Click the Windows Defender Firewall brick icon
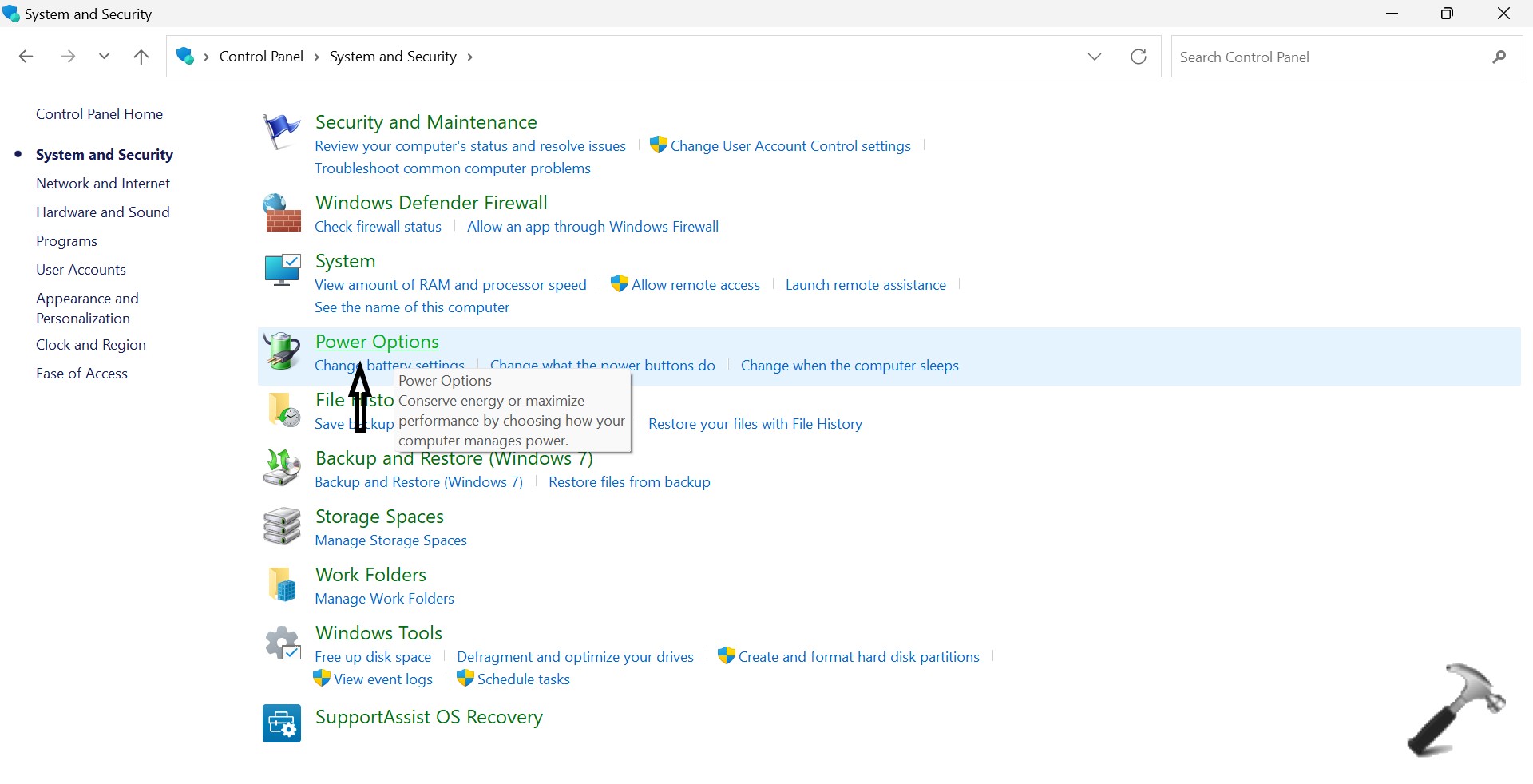This screenshot has height=784, width=1533. click(x=282, y=213)
